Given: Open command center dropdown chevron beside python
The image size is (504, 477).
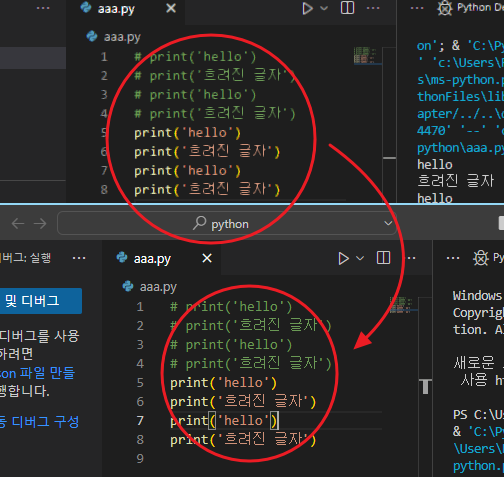Looking at the screenshot, I should 388,223.
